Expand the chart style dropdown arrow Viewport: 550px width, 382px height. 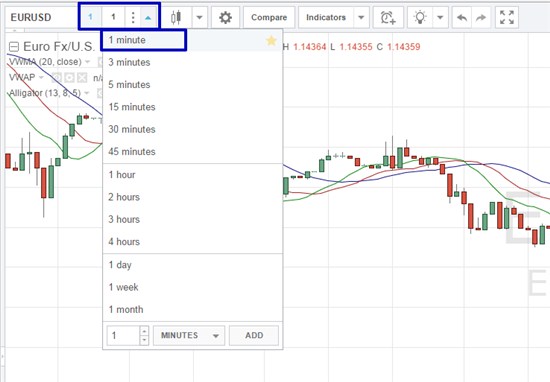coord(199,17)
